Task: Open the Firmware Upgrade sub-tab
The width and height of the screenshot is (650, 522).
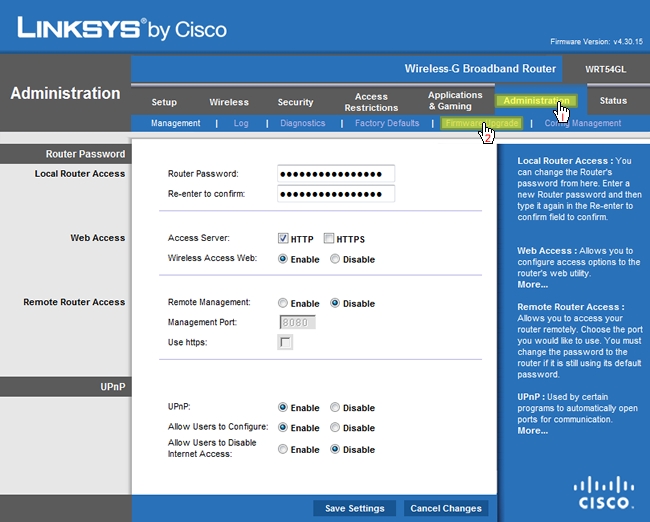Action: (482, 123)
